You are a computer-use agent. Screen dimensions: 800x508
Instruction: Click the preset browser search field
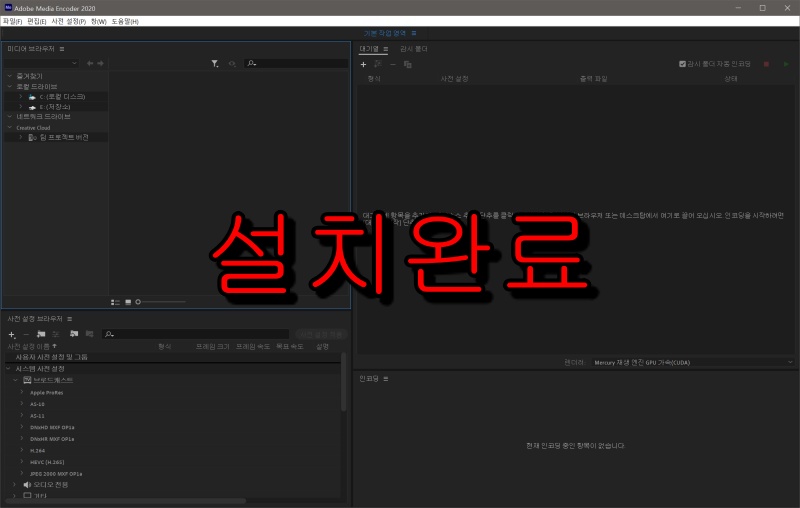tap(195, 334)
